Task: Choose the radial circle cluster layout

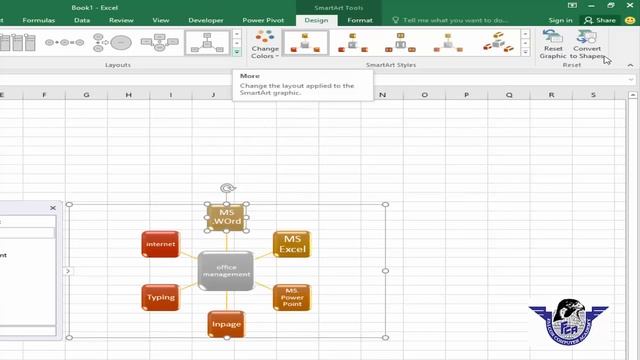Action: [112, 42]
